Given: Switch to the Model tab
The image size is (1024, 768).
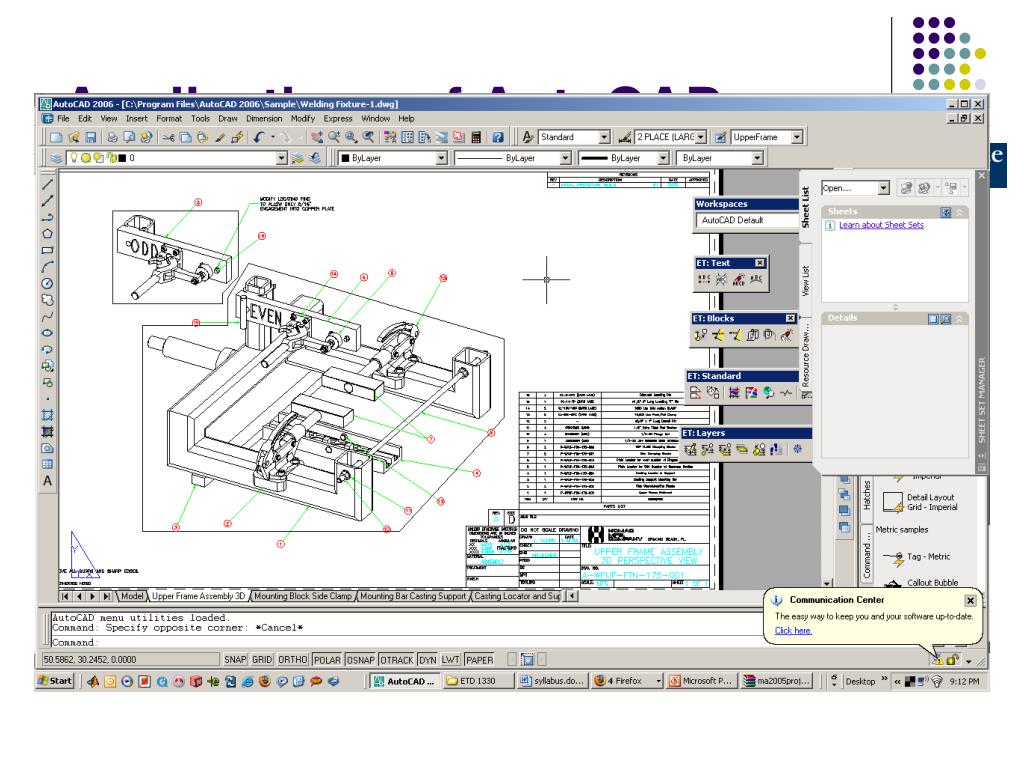Looking at the screenshot, I should 132,596.
